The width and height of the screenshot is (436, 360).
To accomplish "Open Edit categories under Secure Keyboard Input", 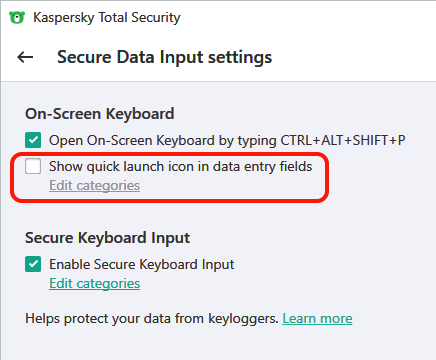I will click(x=95, y=283).
